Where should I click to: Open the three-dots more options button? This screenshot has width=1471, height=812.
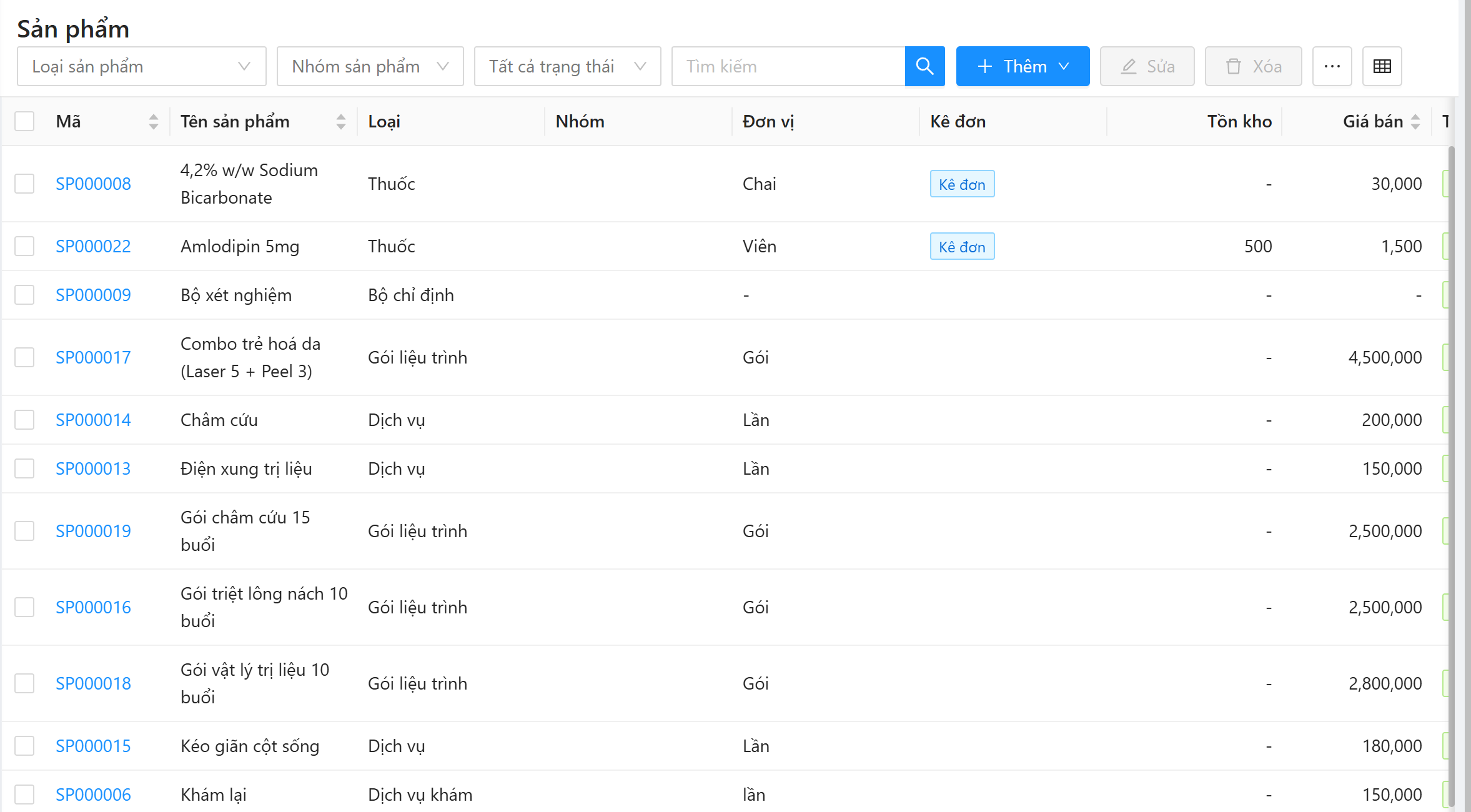(1332, 66)
